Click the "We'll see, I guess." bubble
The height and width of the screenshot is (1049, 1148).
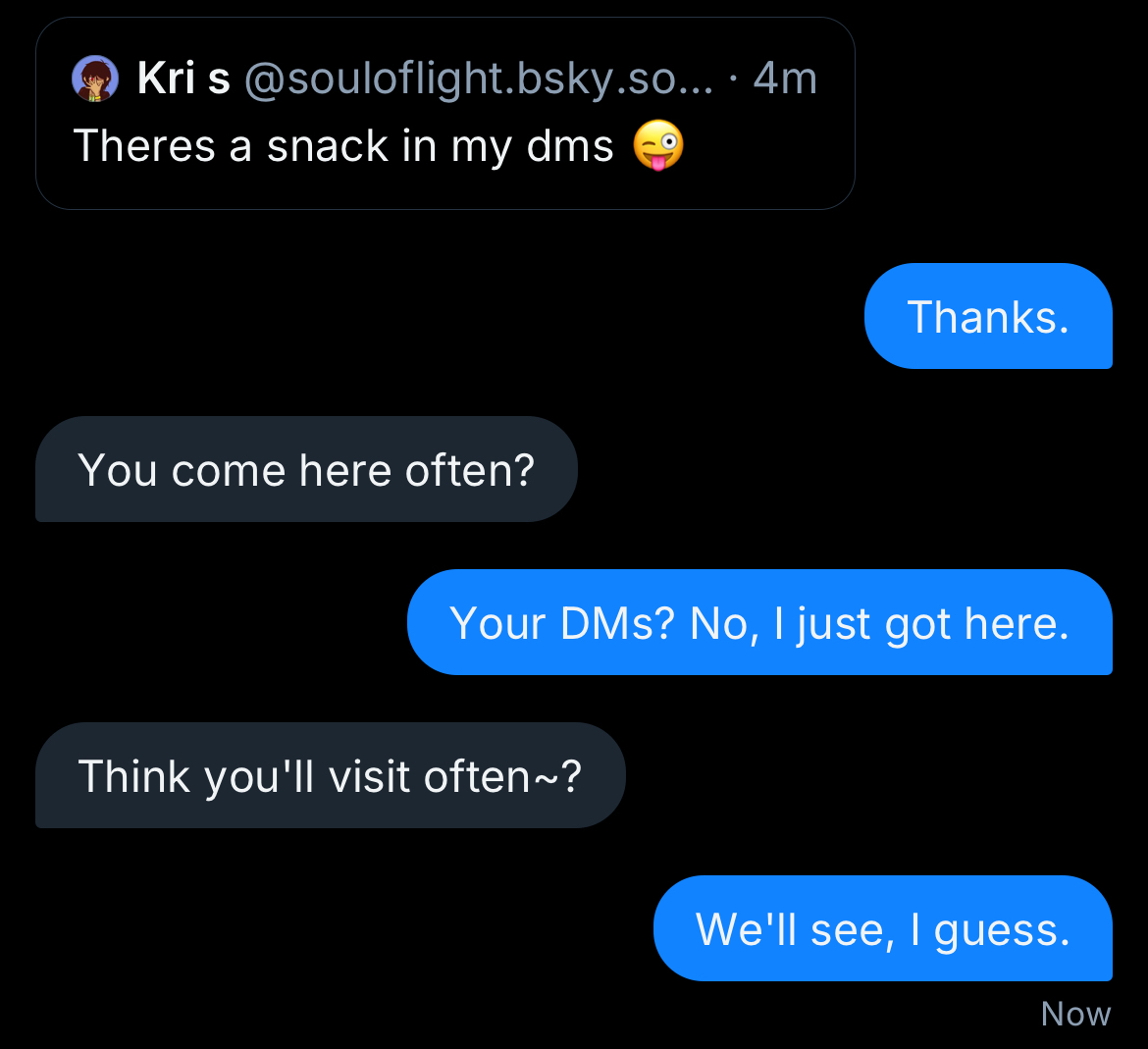coord(882,928)
